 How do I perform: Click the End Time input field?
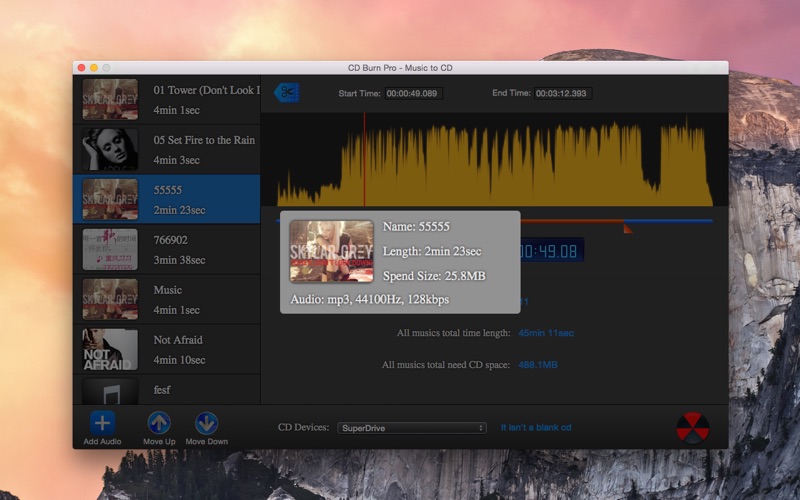(x=563, y=93)
